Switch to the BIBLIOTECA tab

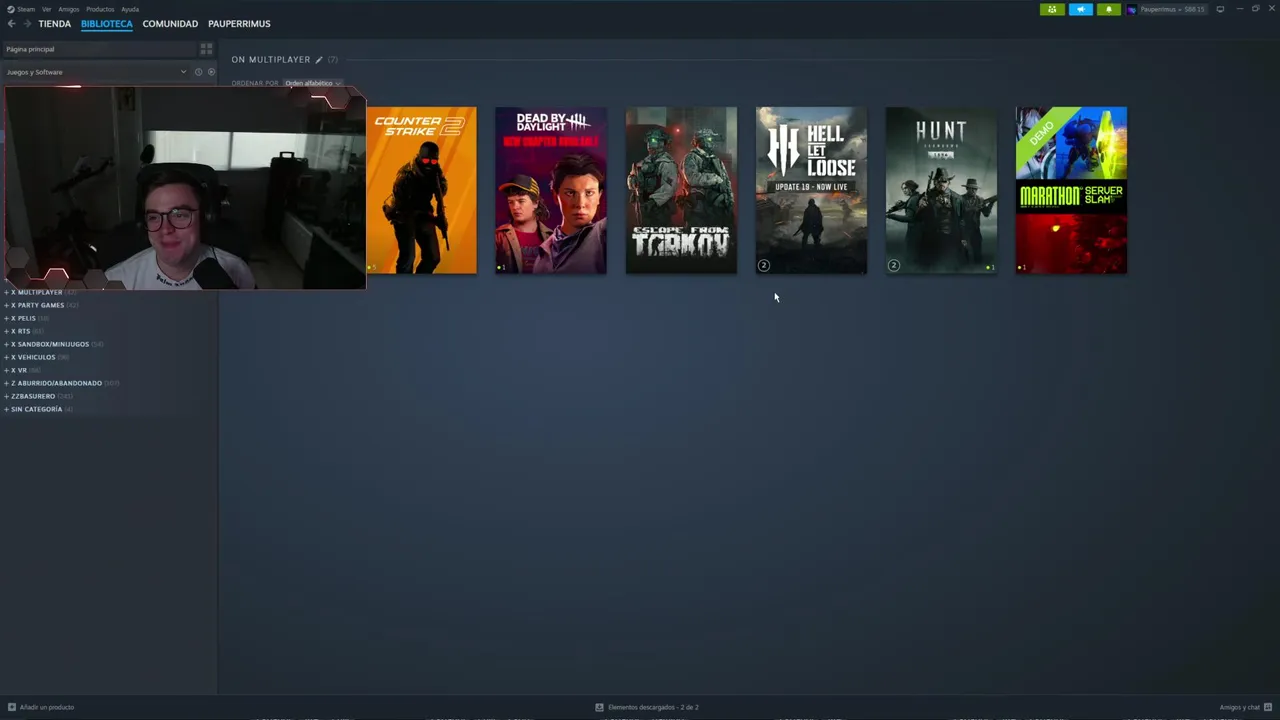107,24
